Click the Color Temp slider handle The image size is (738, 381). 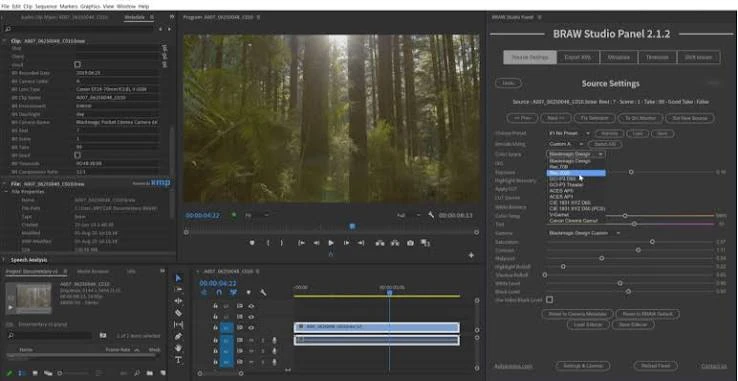pyautogui.click(x=625, y=216)
